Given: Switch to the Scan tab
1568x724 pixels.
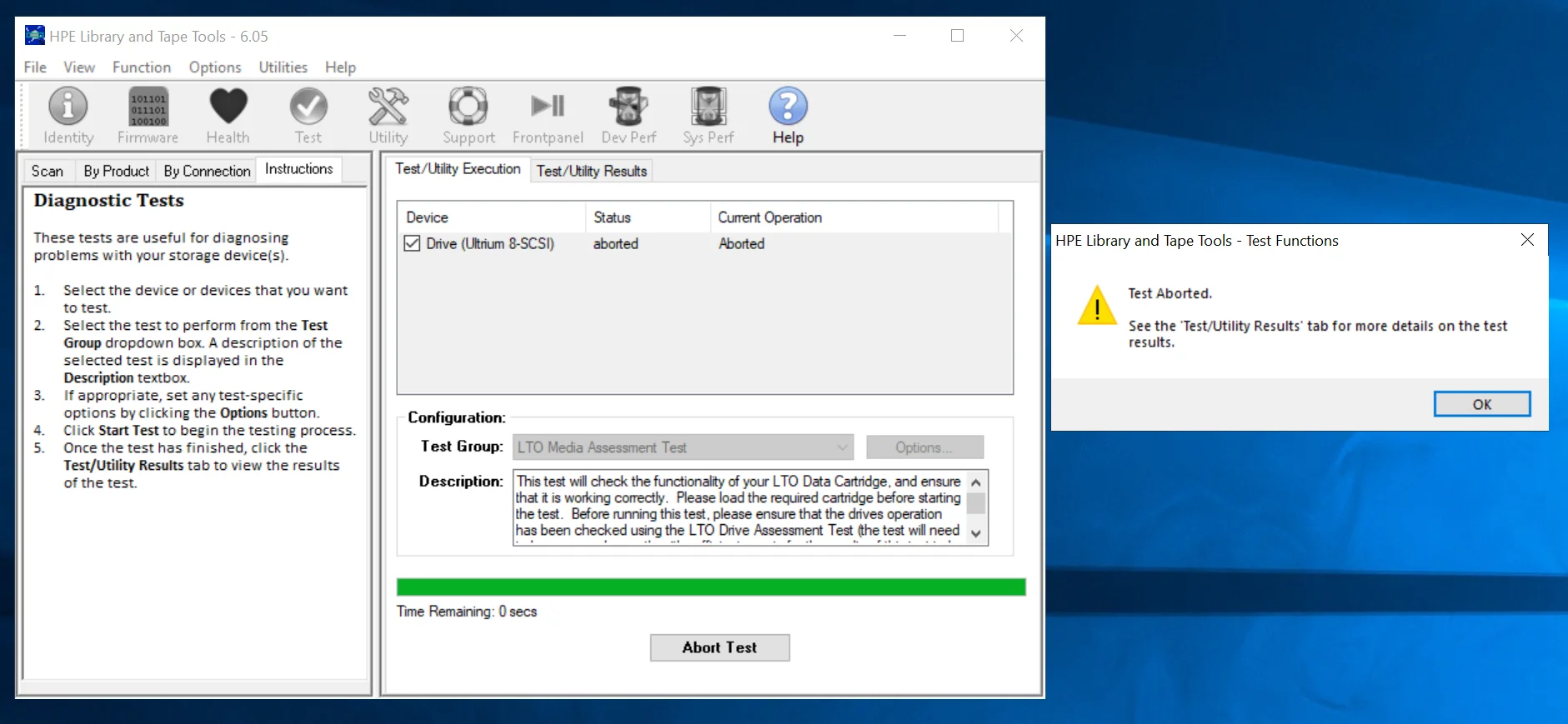Looking at the screenshot, I should pyautogui.click(x=48, y=171).
